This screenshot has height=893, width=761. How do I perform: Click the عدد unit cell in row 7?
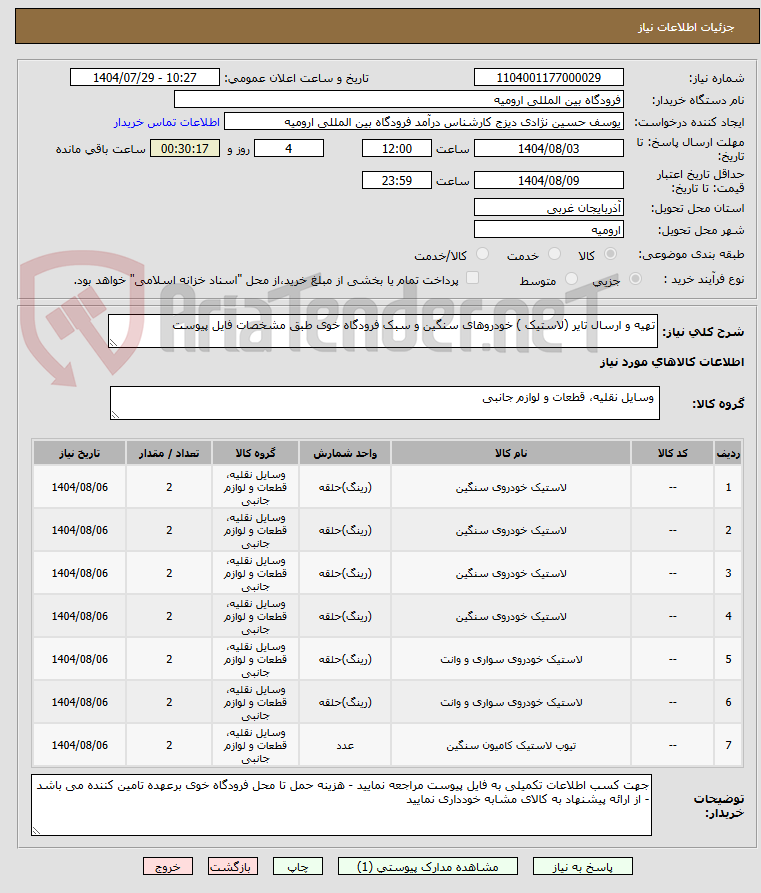tap(345, 745)
